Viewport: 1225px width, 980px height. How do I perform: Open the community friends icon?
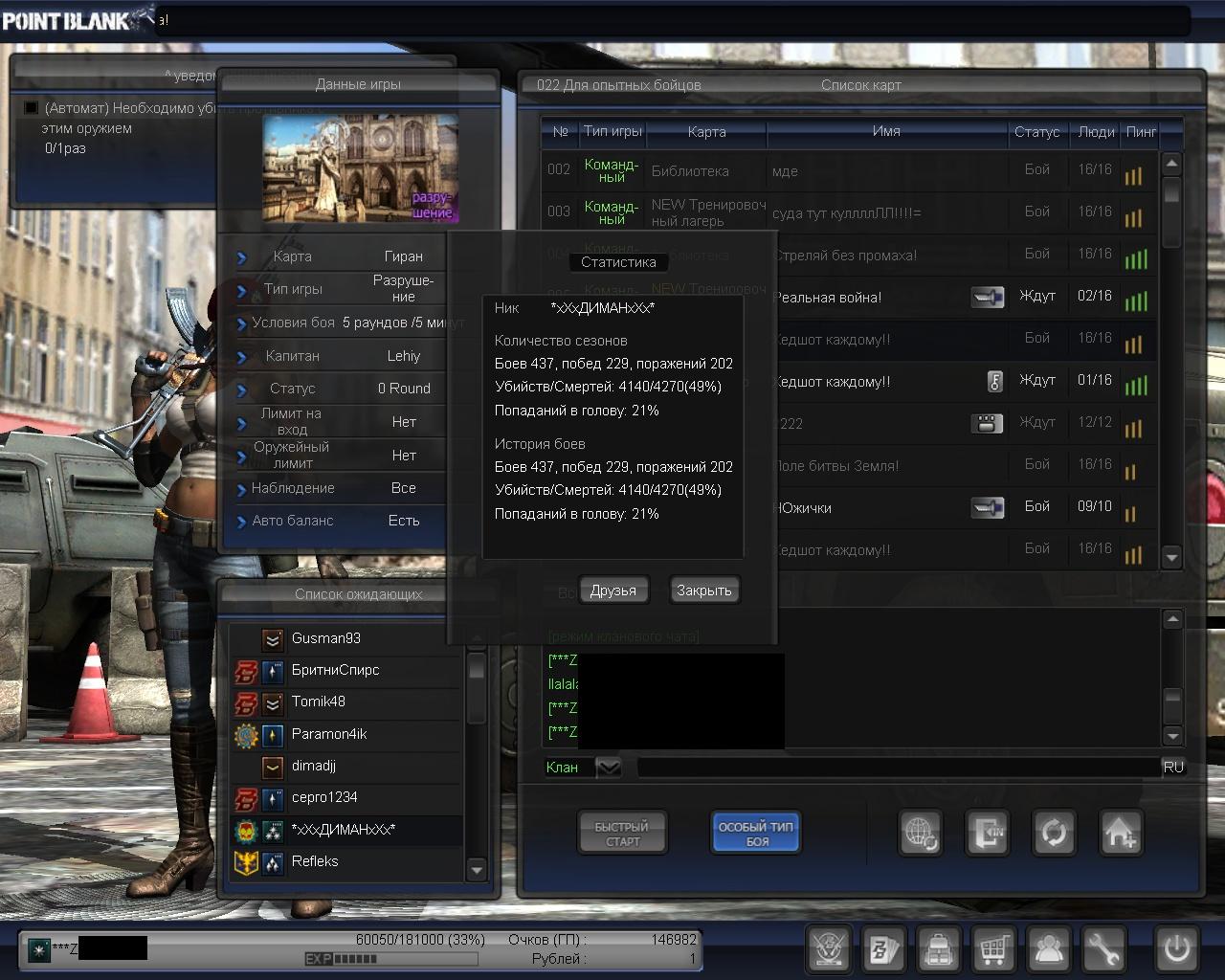coord(1050,949)
